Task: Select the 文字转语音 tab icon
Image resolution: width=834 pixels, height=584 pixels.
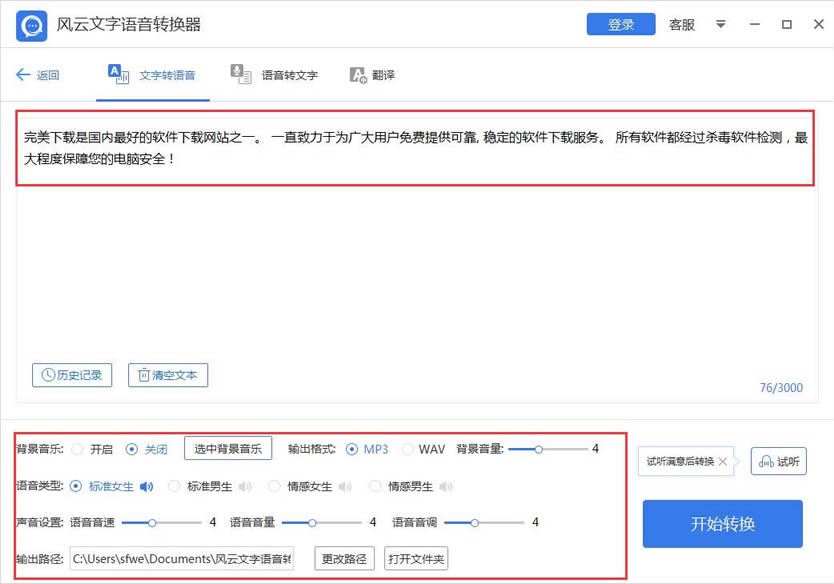Action: click(x=118, y=74)
